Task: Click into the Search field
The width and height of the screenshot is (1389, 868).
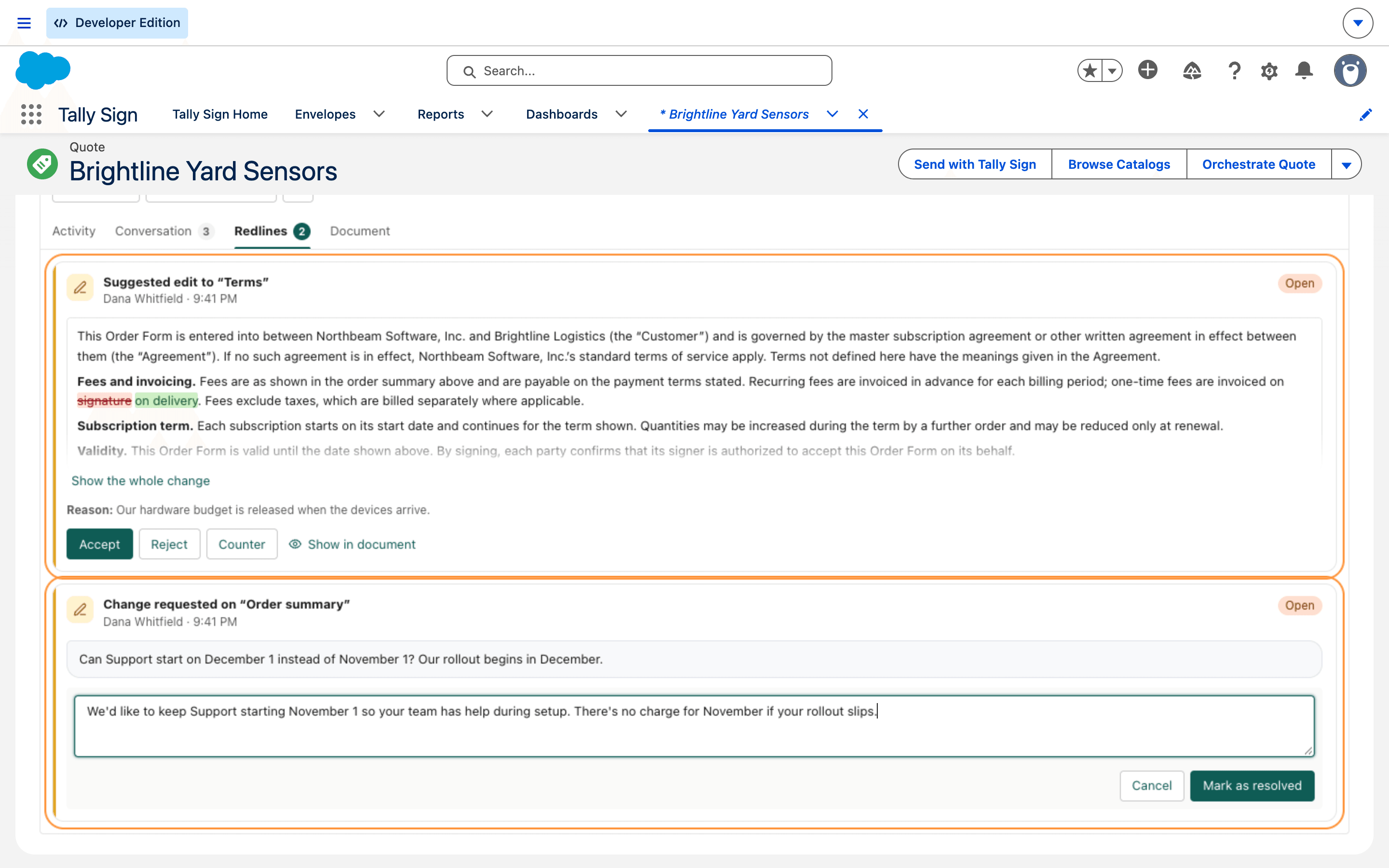Action: 640,70
